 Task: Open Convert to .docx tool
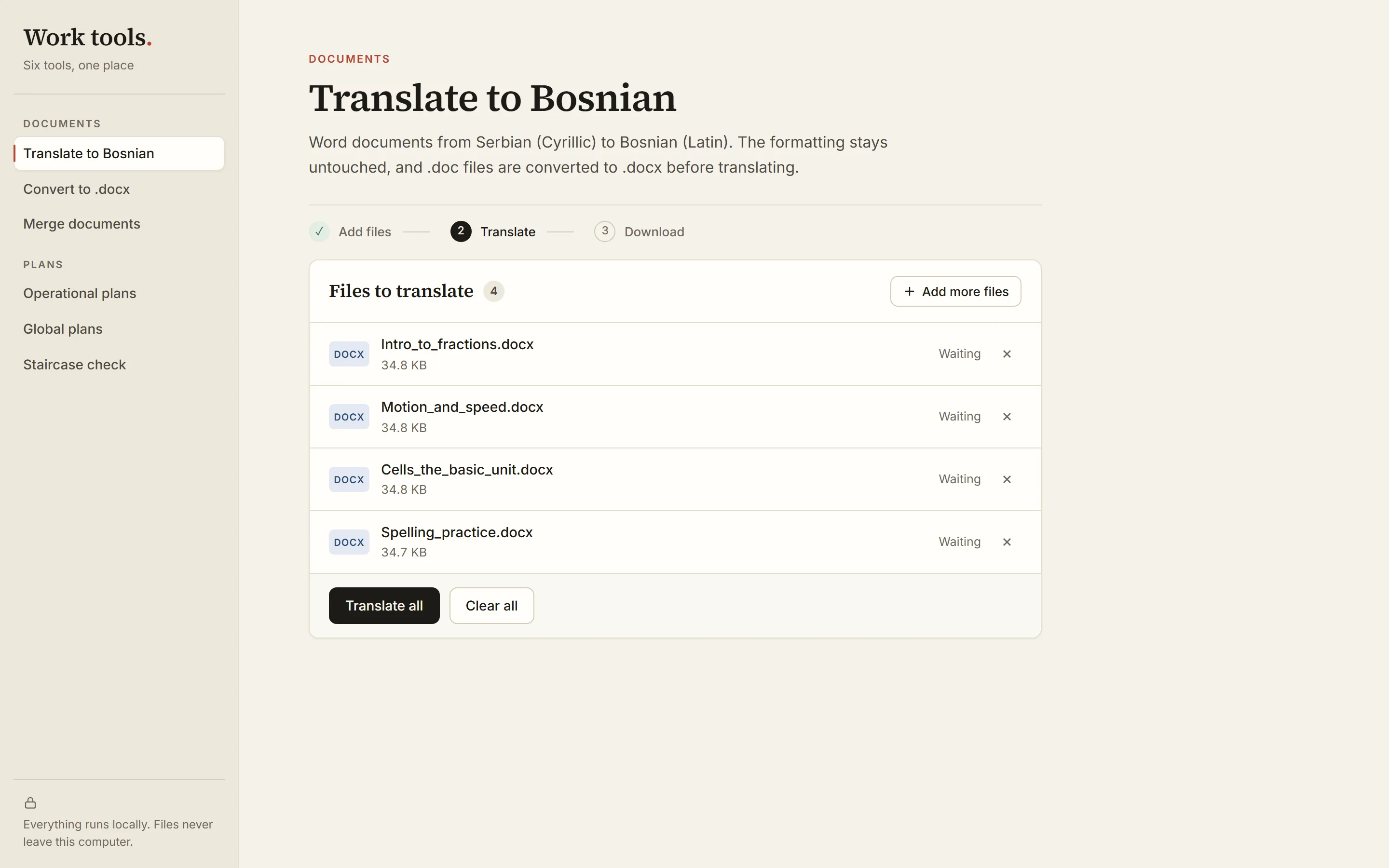pos(119,189)
